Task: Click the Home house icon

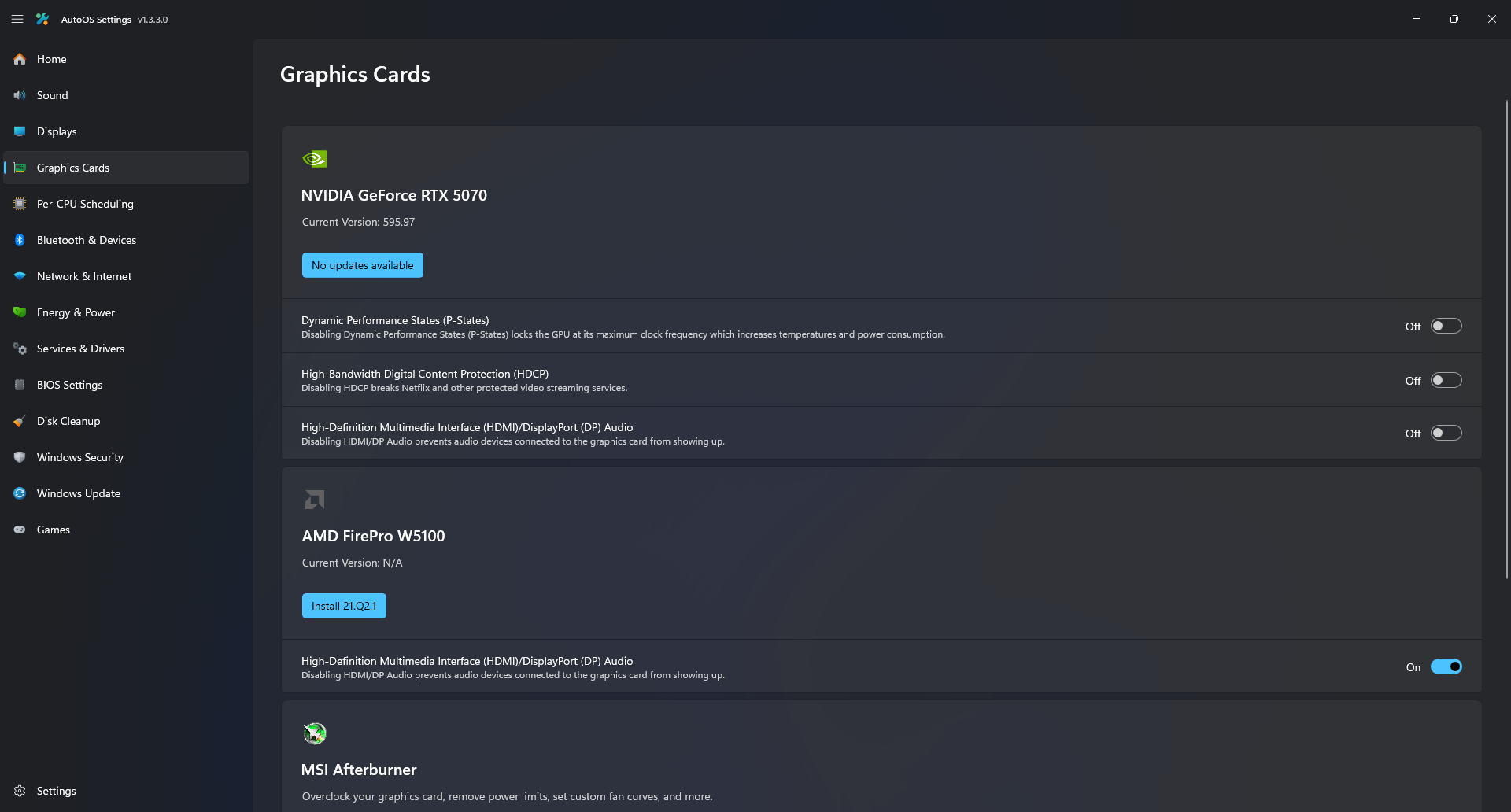Action: click(x=20, y=59)
